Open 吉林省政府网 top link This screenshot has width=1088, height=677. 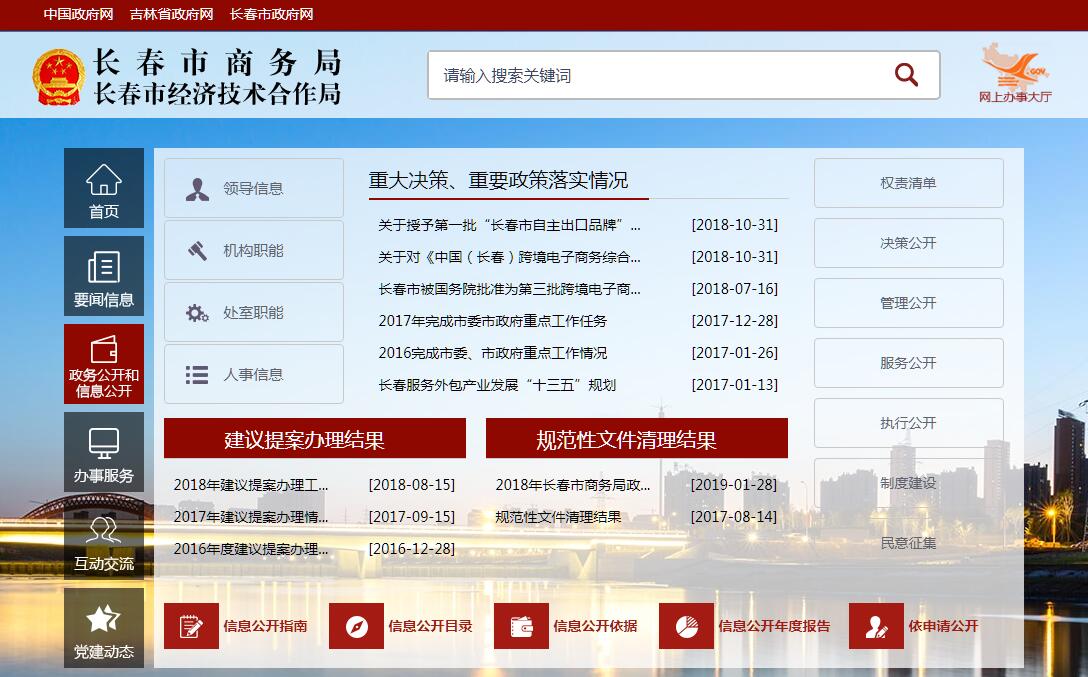pyautogui.click(x=171, y=15)
